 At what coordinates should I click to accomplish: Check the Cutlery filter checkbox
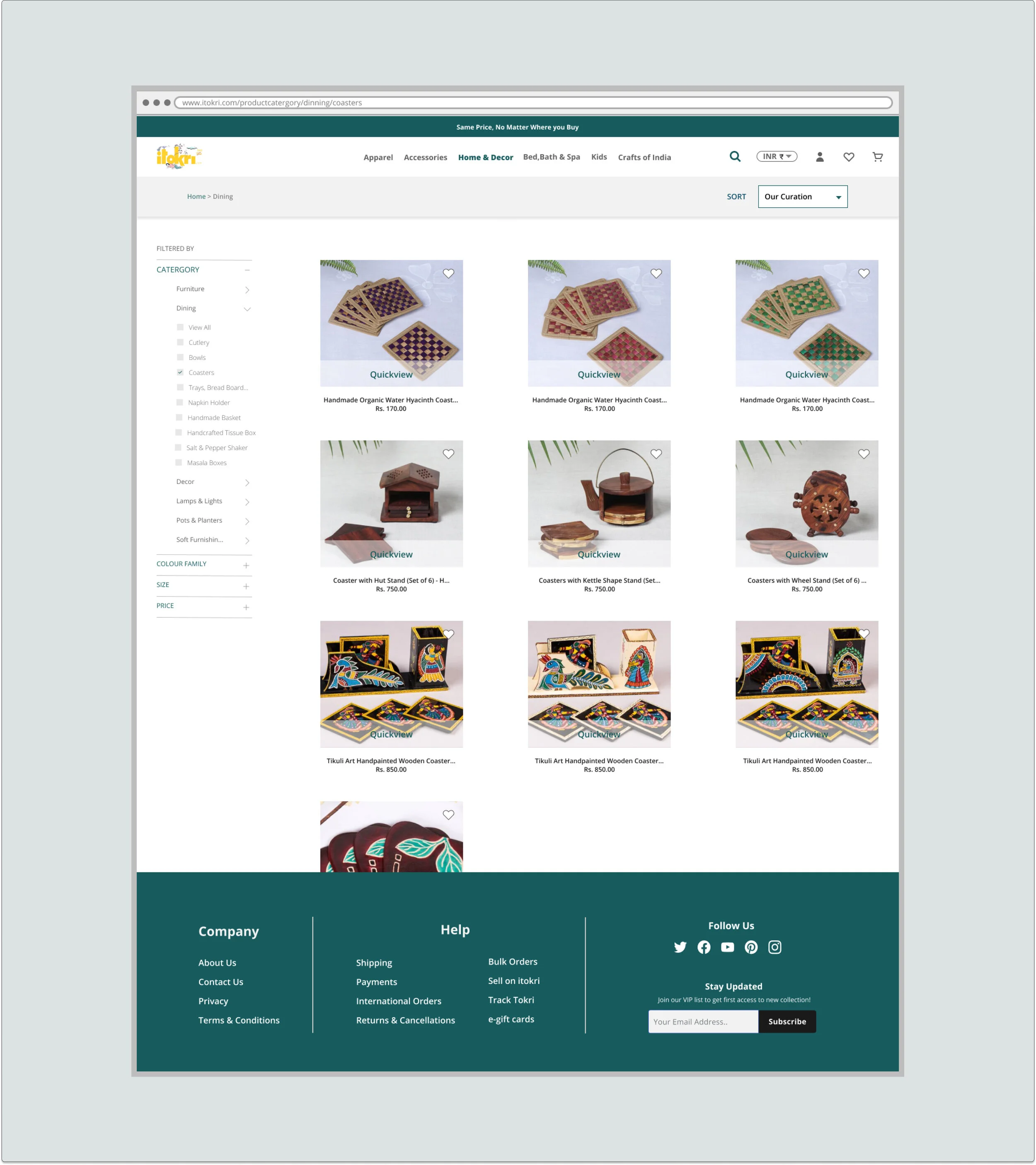tap(180, 342)
